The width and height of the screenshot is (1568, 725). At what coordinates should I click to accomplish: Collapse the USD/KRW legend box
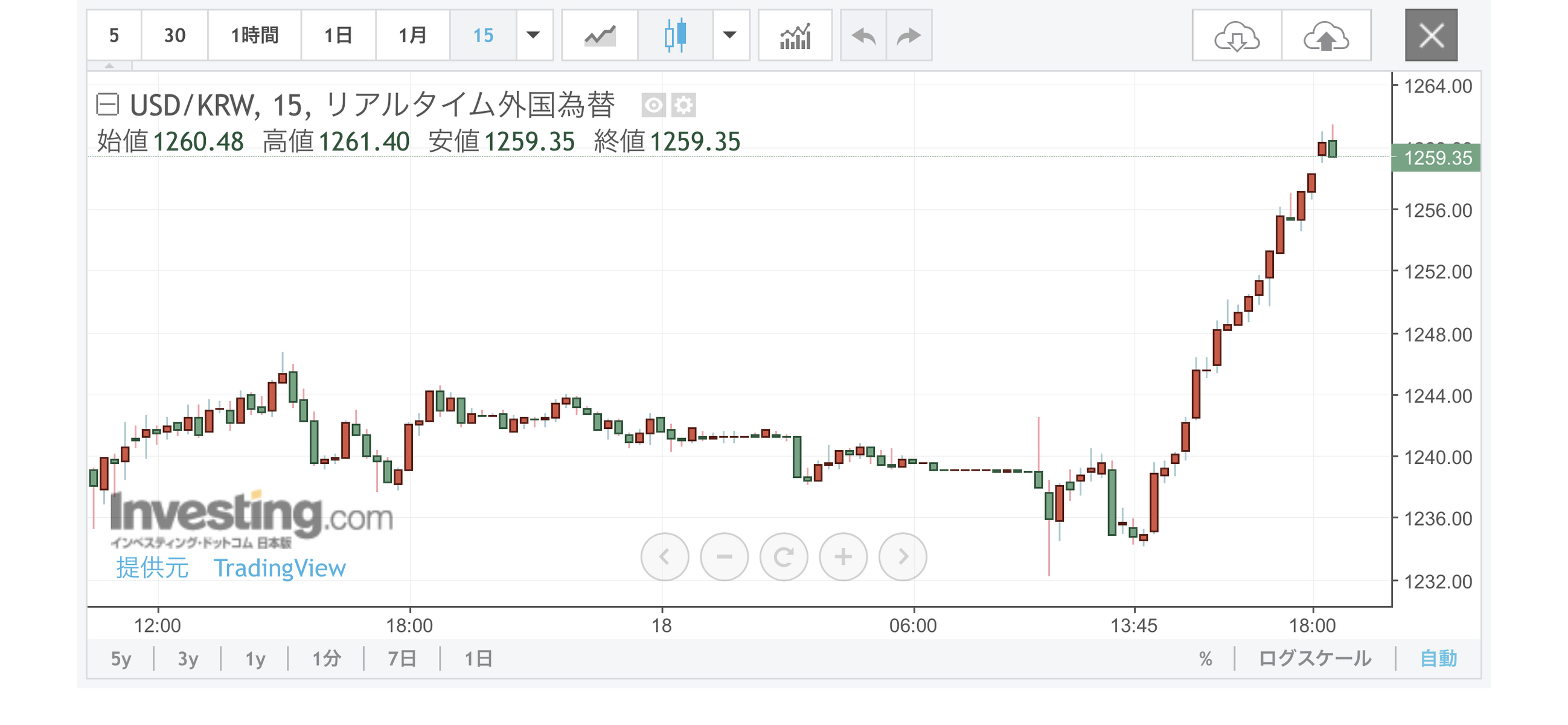pyautogui.click(x=107, y=104)
